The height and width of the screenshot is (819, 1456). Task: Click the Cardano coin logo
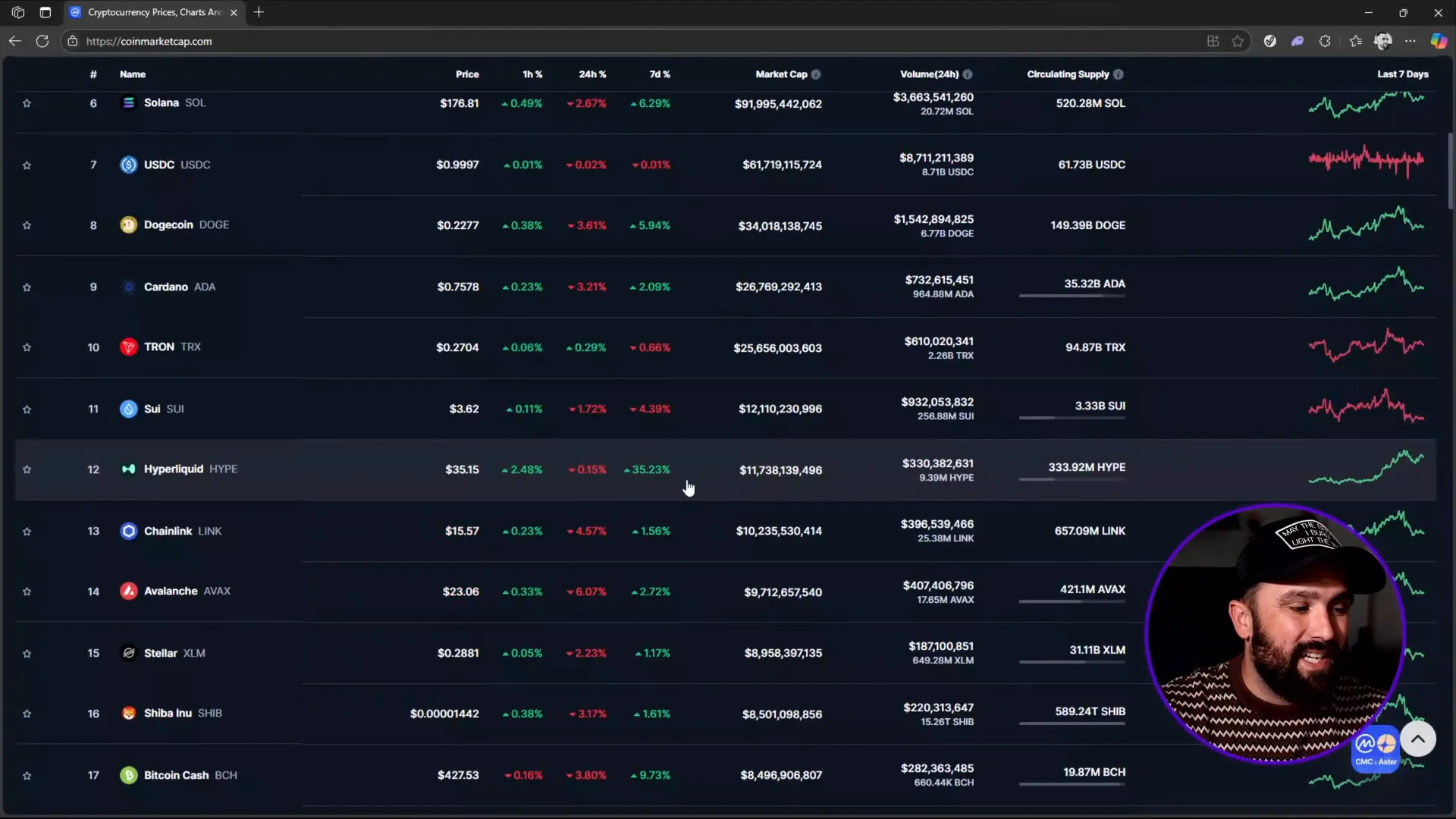(x=129, y=287)
